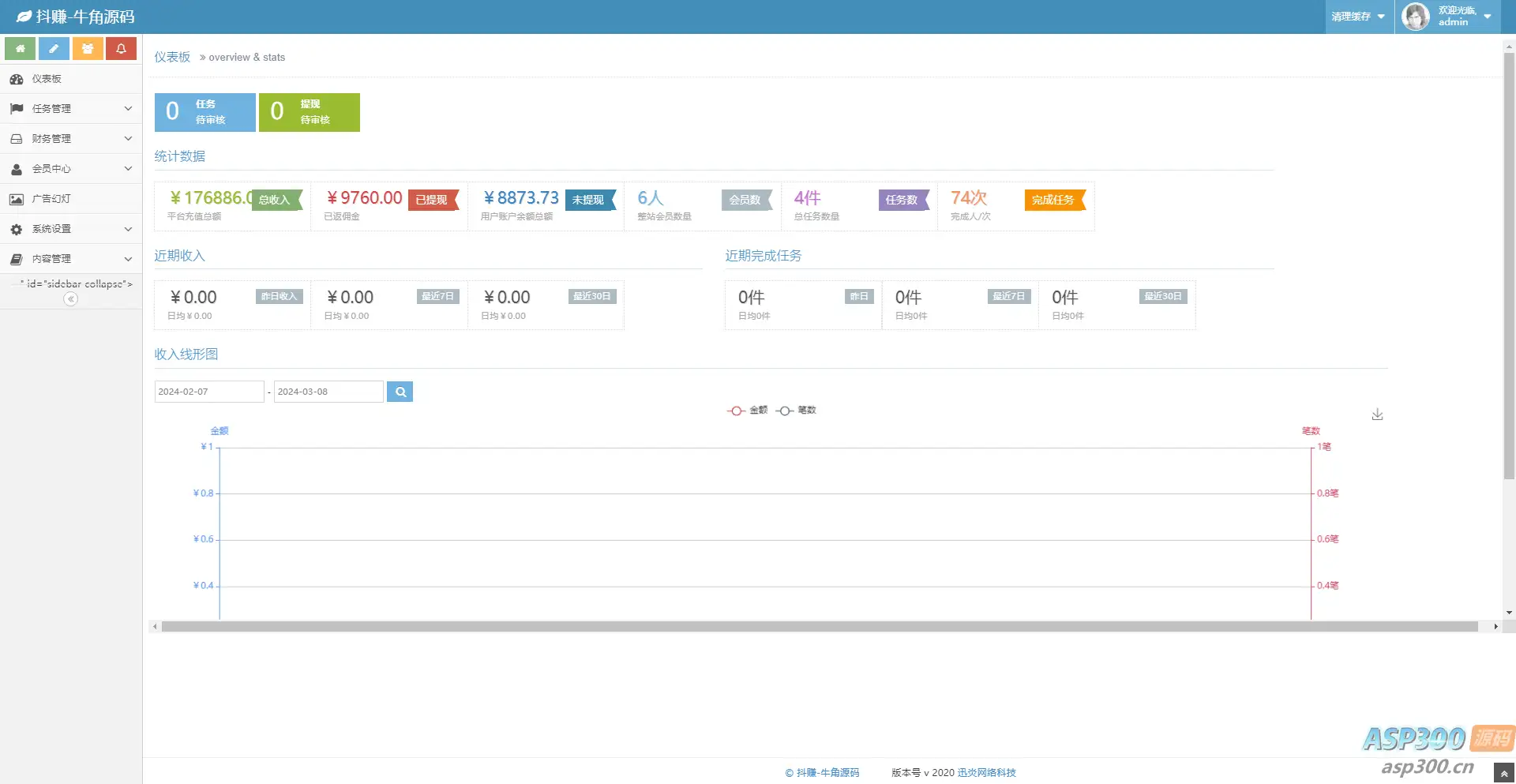1516x784 pixels.
Task: Open the 广告幻灯 sidebar item
Action: [x=71, y=199]
